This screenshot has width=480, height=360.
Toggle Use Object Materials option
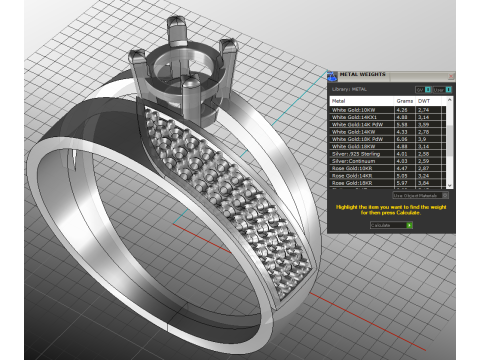(421, 195)
